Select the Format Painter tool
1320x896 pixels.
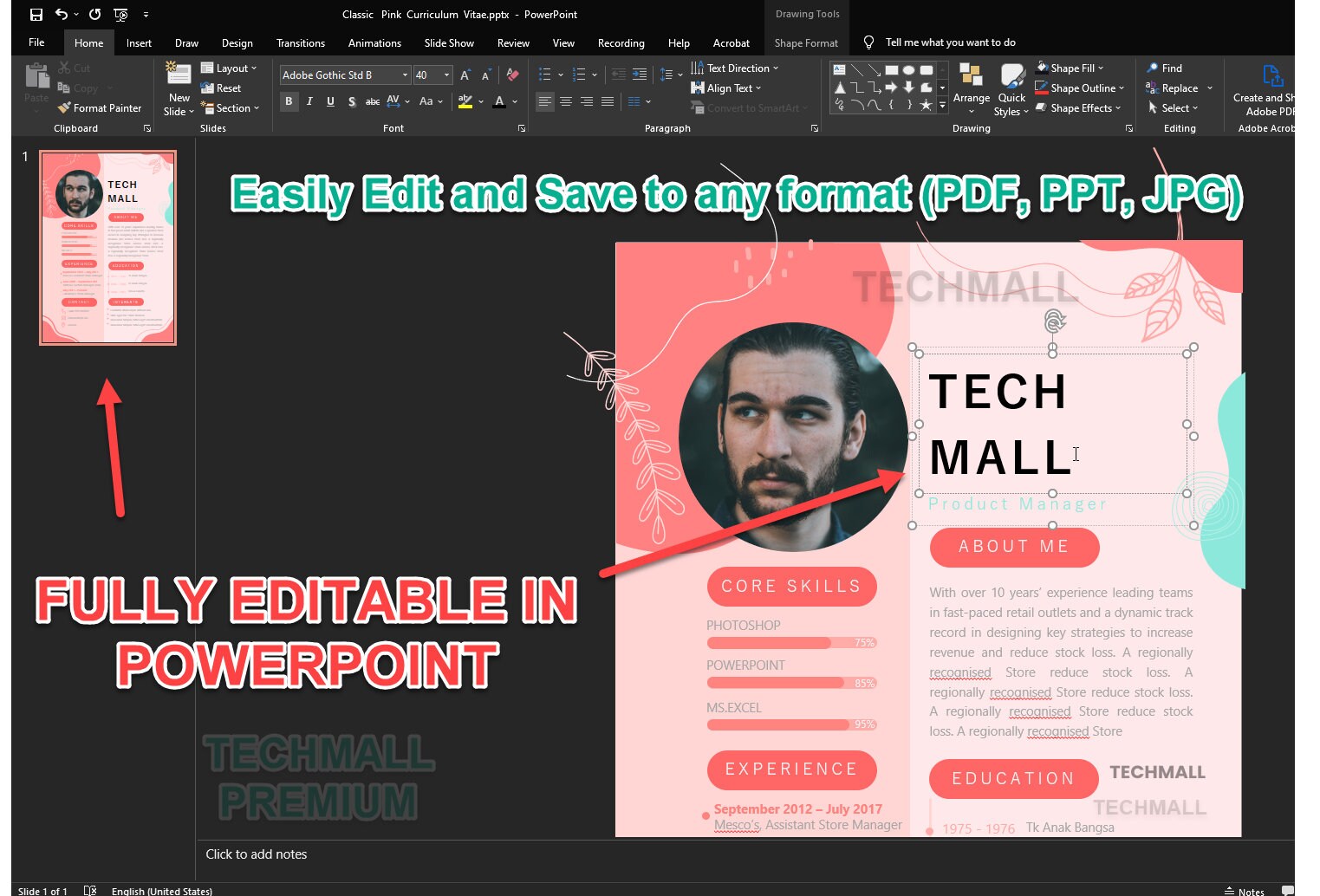(100, 107)
